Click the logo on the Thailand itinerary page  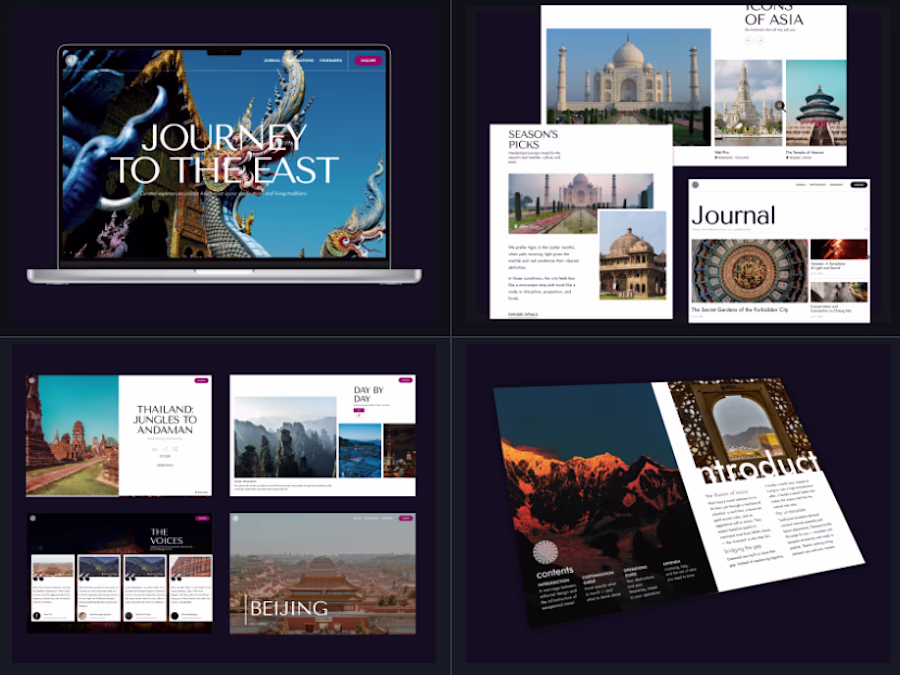pos(32,381)
